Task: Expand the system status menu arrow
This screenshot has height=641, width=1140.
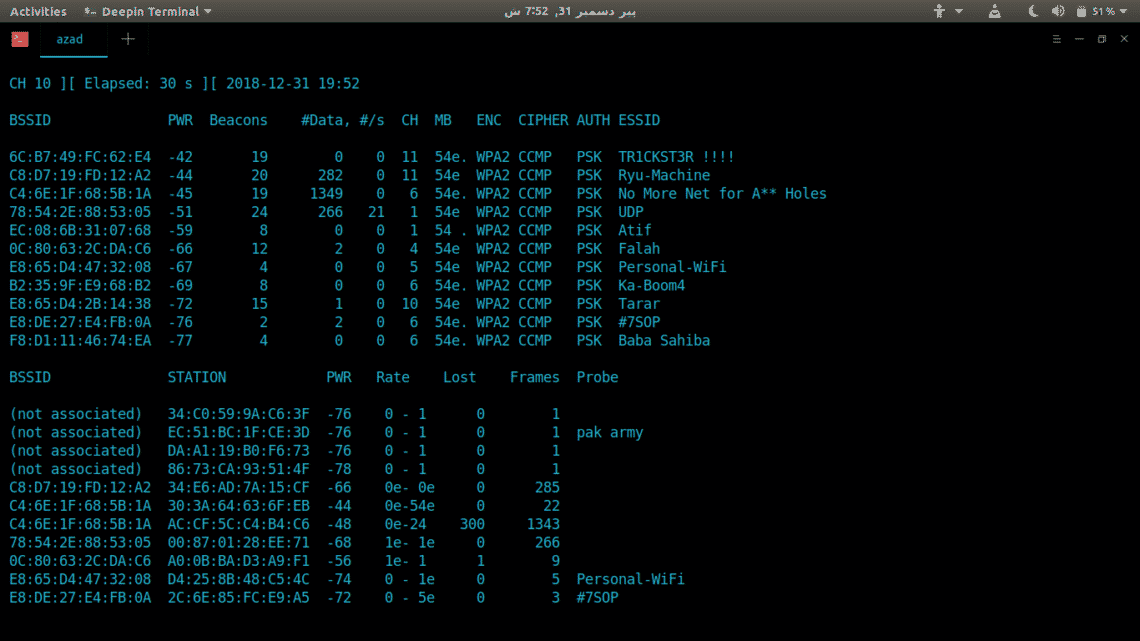Action: tap(1125, 11)
